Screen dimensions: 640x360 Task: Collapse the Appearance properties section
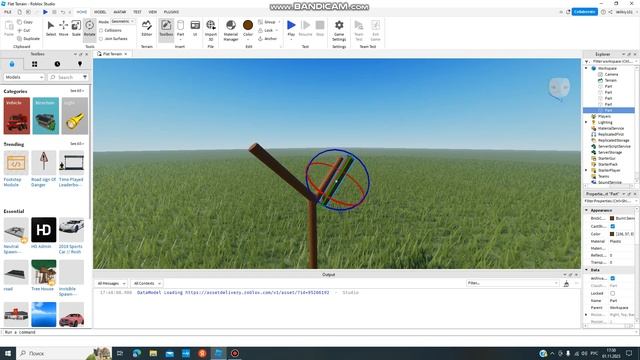click(587, 210)
